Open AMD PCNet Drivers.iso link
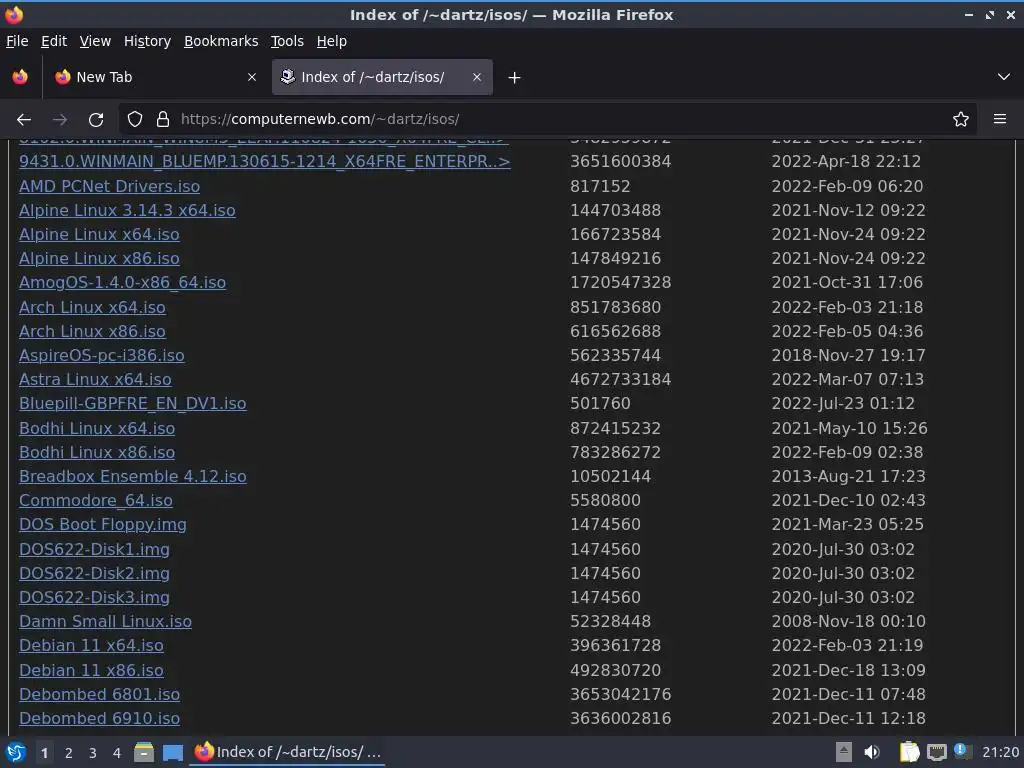Screen dimensions: 1024x768 [109, 186]
